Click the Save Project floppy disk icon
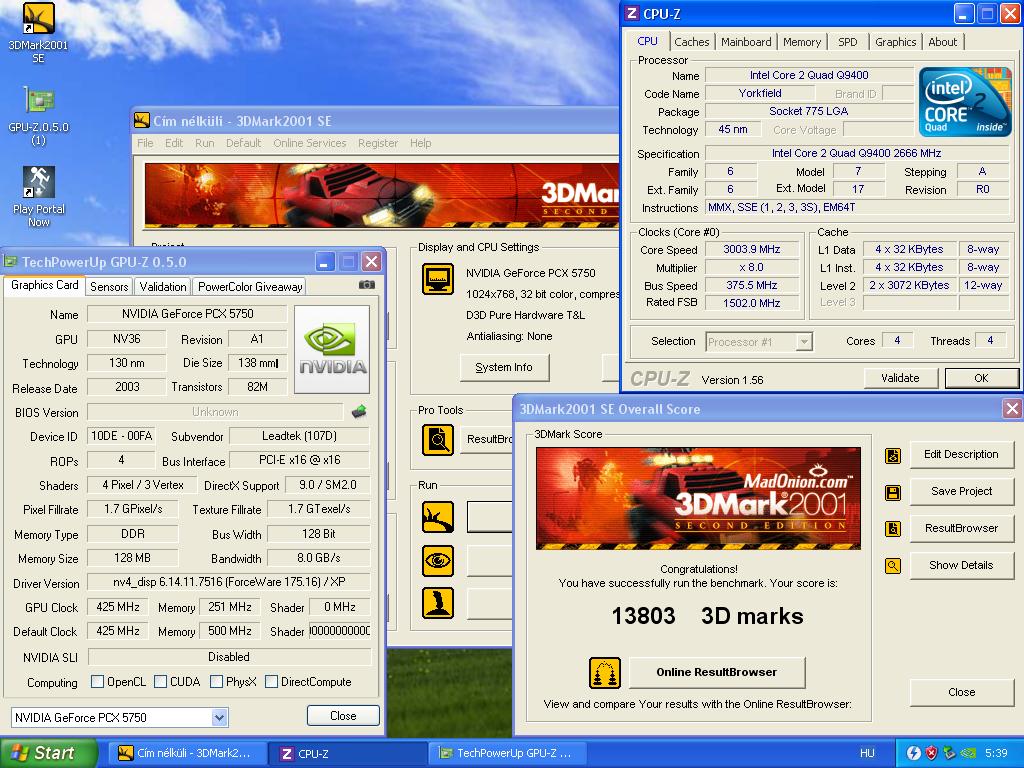This screenshot has height=768, width=1024. tap(893, 492)
